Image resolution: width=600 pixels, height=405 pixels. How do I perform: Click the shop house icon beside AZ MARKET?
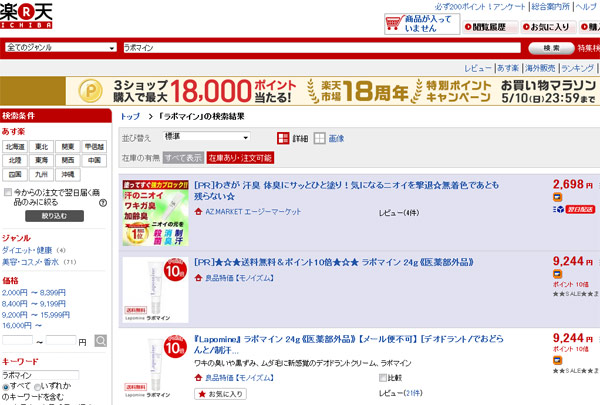point(198,211)
